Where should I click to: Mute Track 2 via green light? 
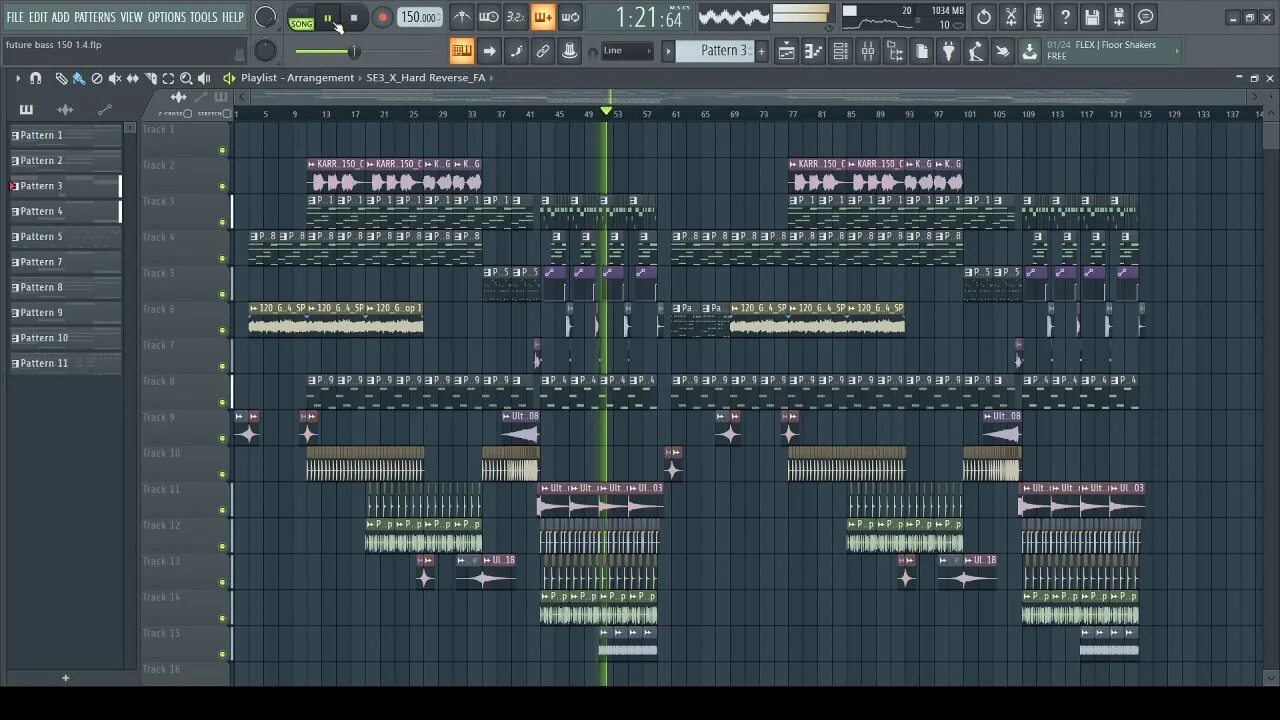tap(222, 187)
